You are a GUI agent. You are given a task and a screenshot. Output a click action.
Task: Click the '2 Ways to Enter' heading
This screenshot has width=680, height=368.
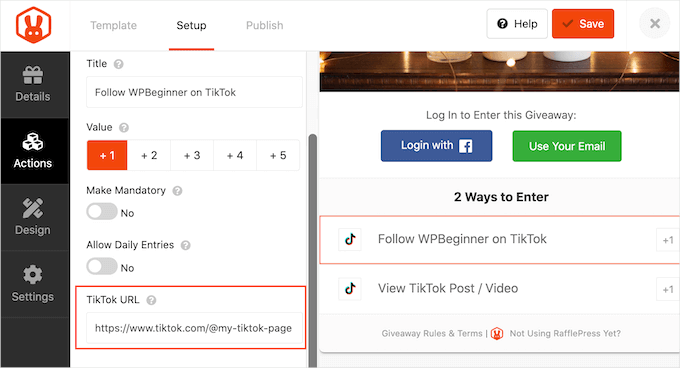[x=501, y=197]
